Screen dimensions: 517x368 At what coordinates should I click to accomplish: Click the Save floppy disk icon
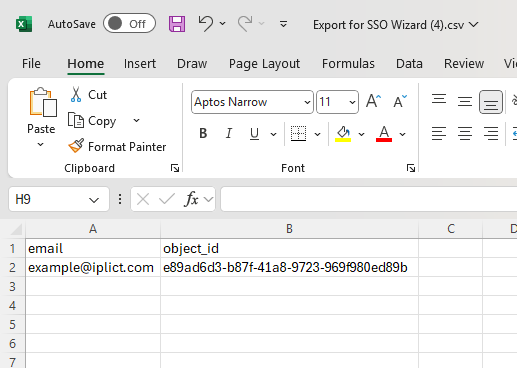pyautogui.click(x=177, y=24)
